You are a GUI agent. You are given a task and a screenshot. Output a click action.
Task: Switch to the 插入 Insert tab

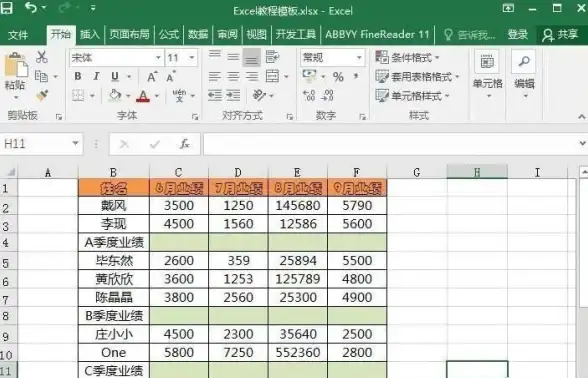[x=90, y=35]
